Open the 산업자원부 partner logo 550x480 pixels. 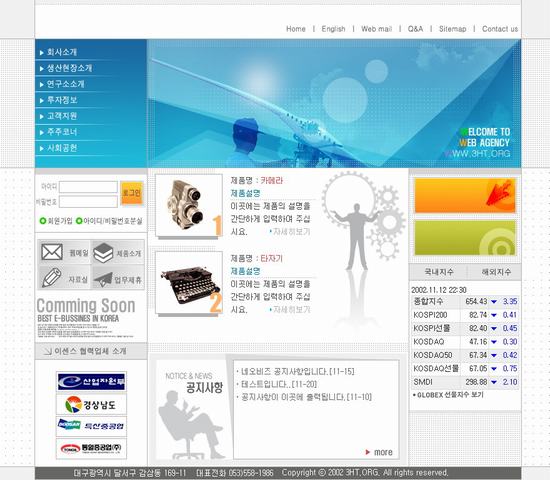pos(91,382)
